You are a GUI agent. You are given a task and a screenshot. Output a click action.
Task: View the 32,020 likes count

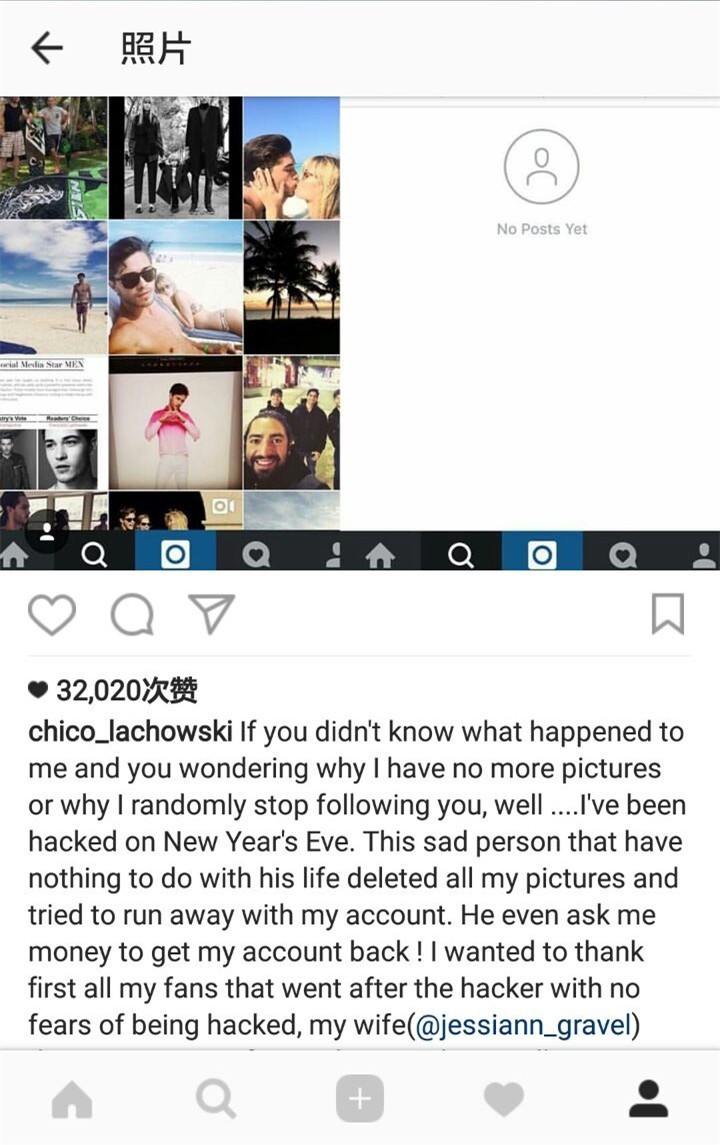click(112, 690)
